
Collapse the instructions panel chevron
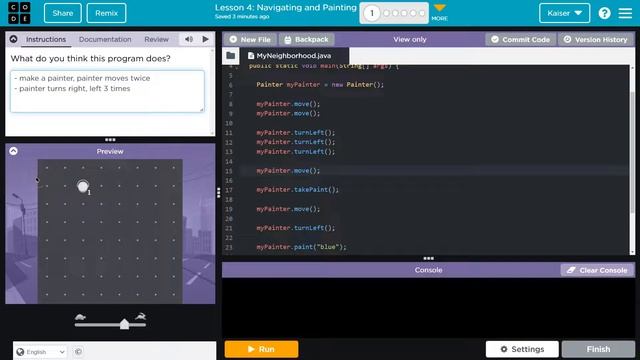tap(13, 39)
